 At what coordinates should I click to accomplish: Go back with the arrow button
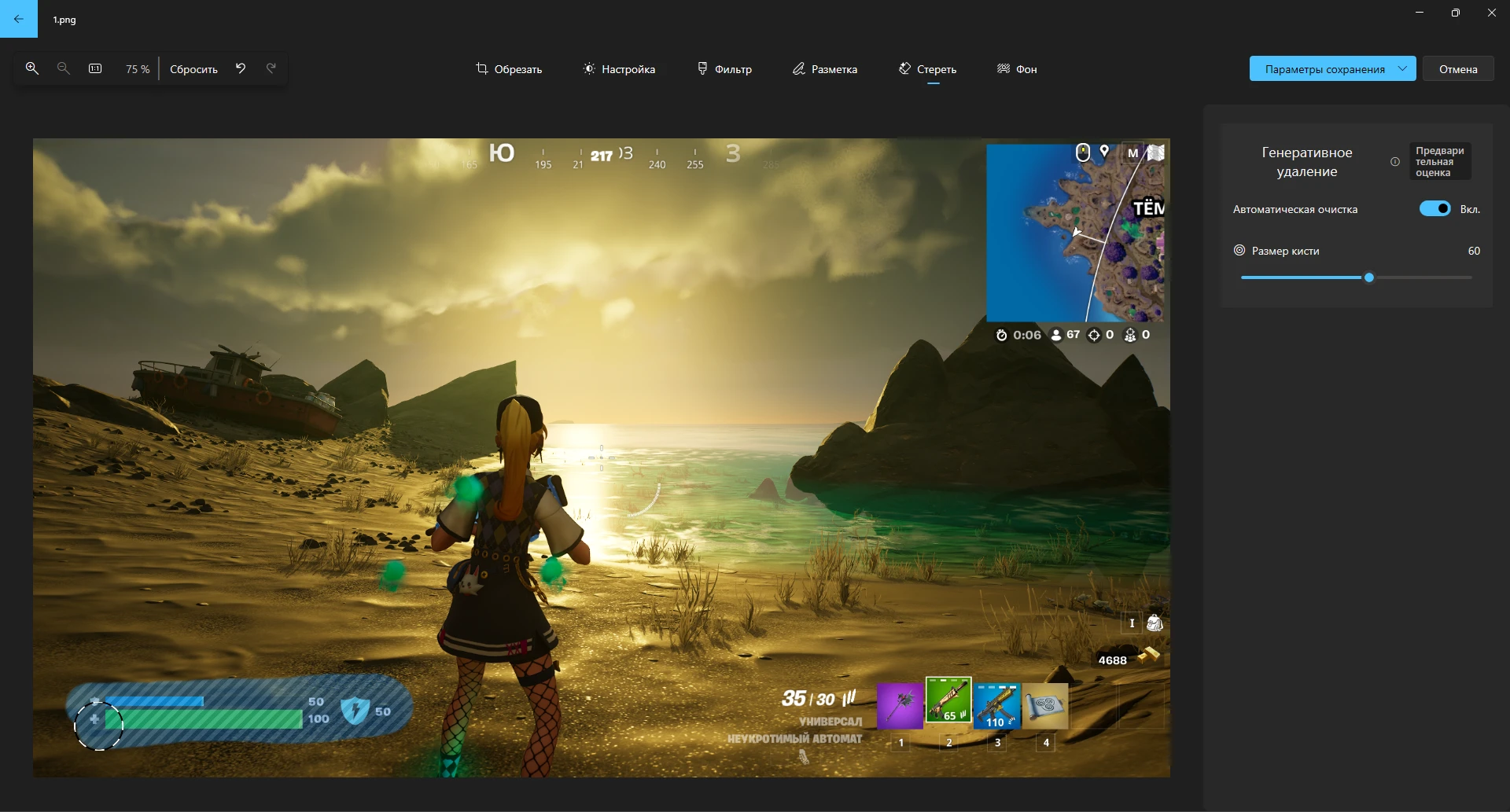click(19, 19)
